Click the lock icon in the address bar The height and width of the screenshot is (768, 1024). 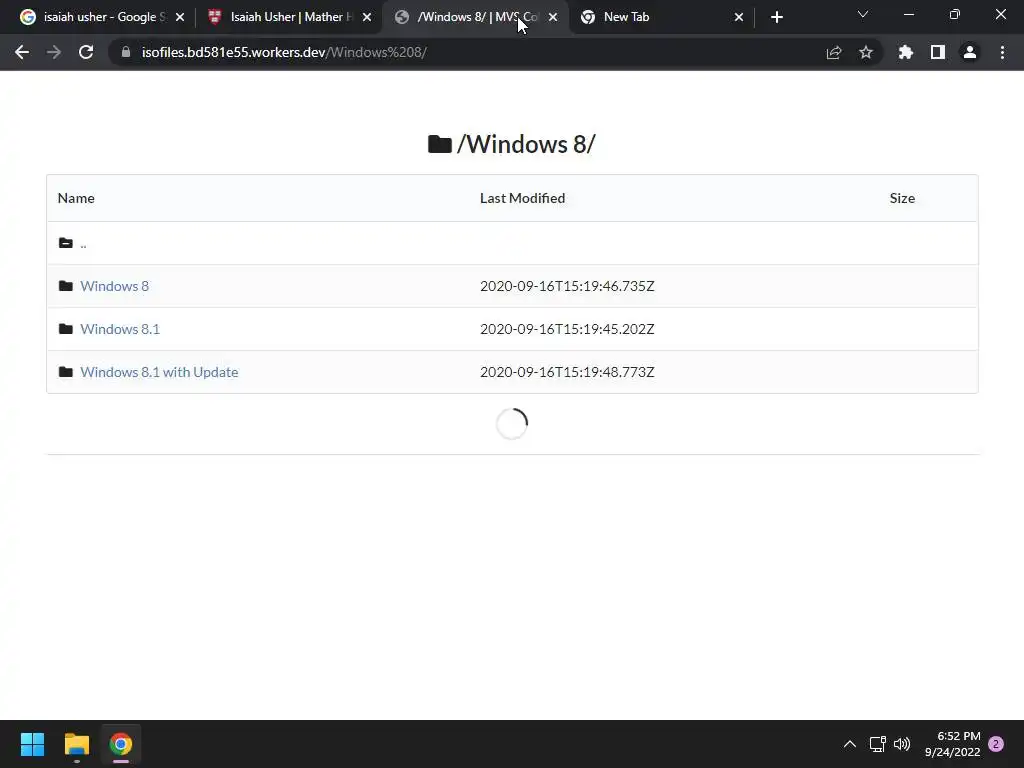126,52
